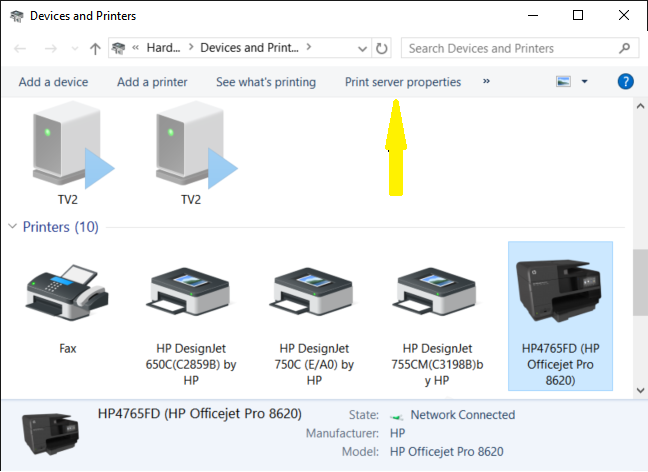648x472 pixels.
Task: Click the refresh icon in address bar
Action: click(381, 48)
